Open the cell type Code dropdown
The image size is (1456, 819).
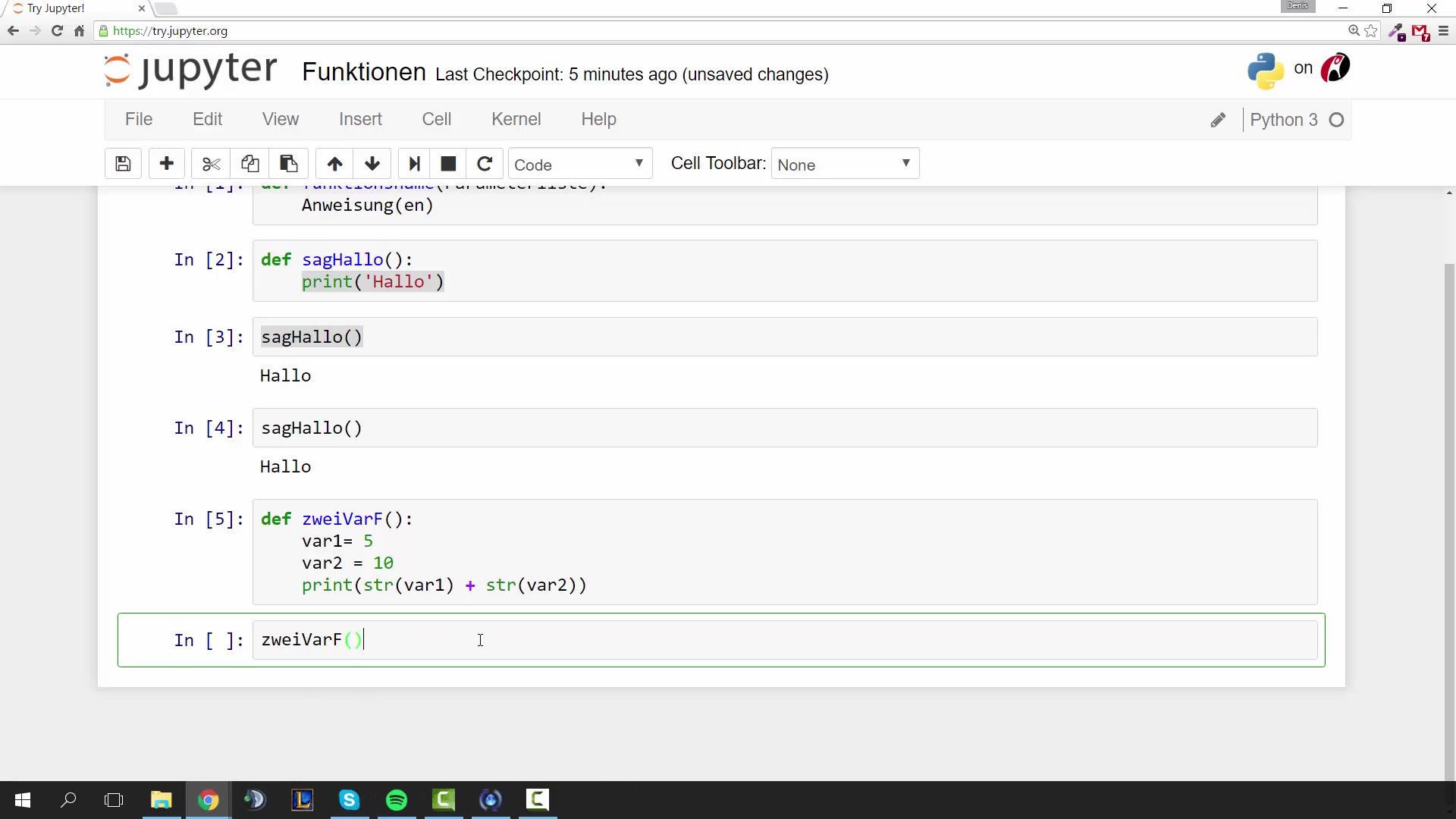point(579,165)
